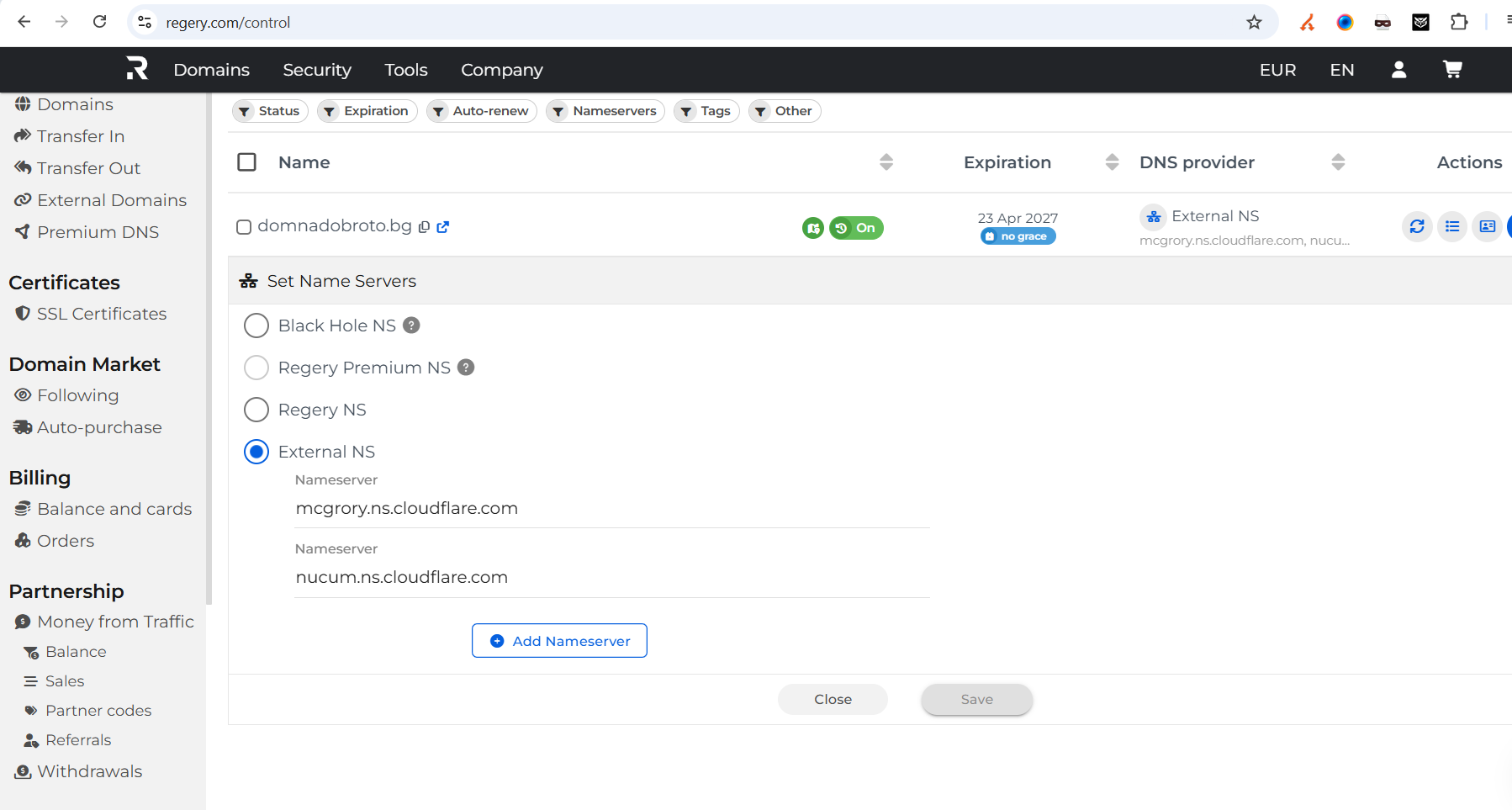The height and width of the screenshot is (810, 1512).
Task: Open the user account icon
Action: 1398,70
